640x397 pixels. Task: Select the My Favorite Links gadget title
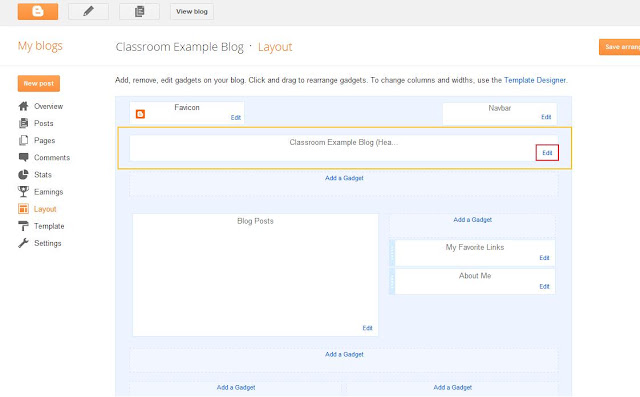(475, 247)
